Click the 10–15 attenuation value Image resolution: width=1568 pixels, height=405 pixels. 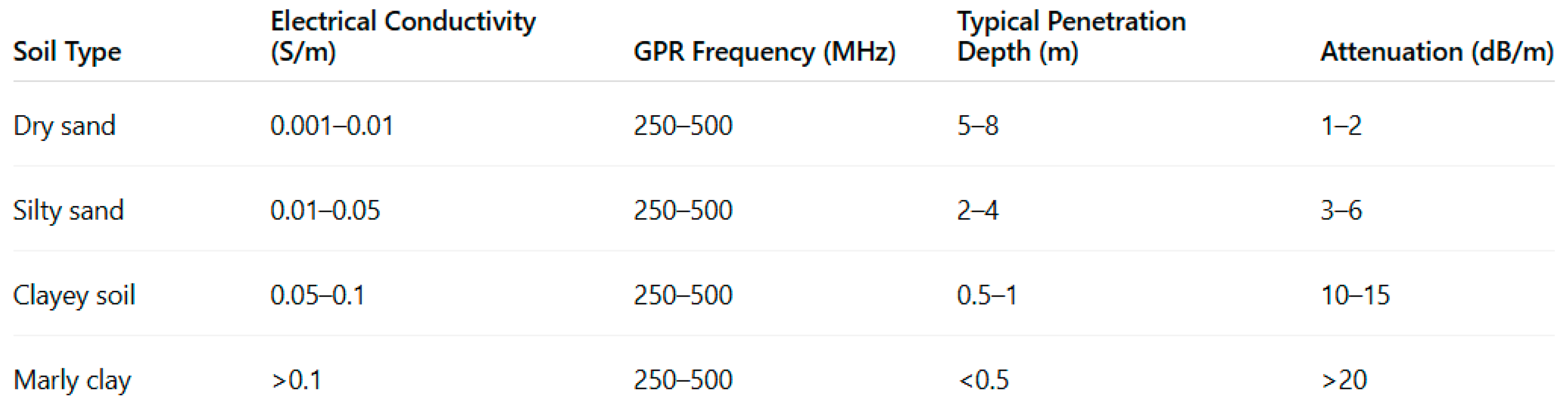tap(1355, 296)
